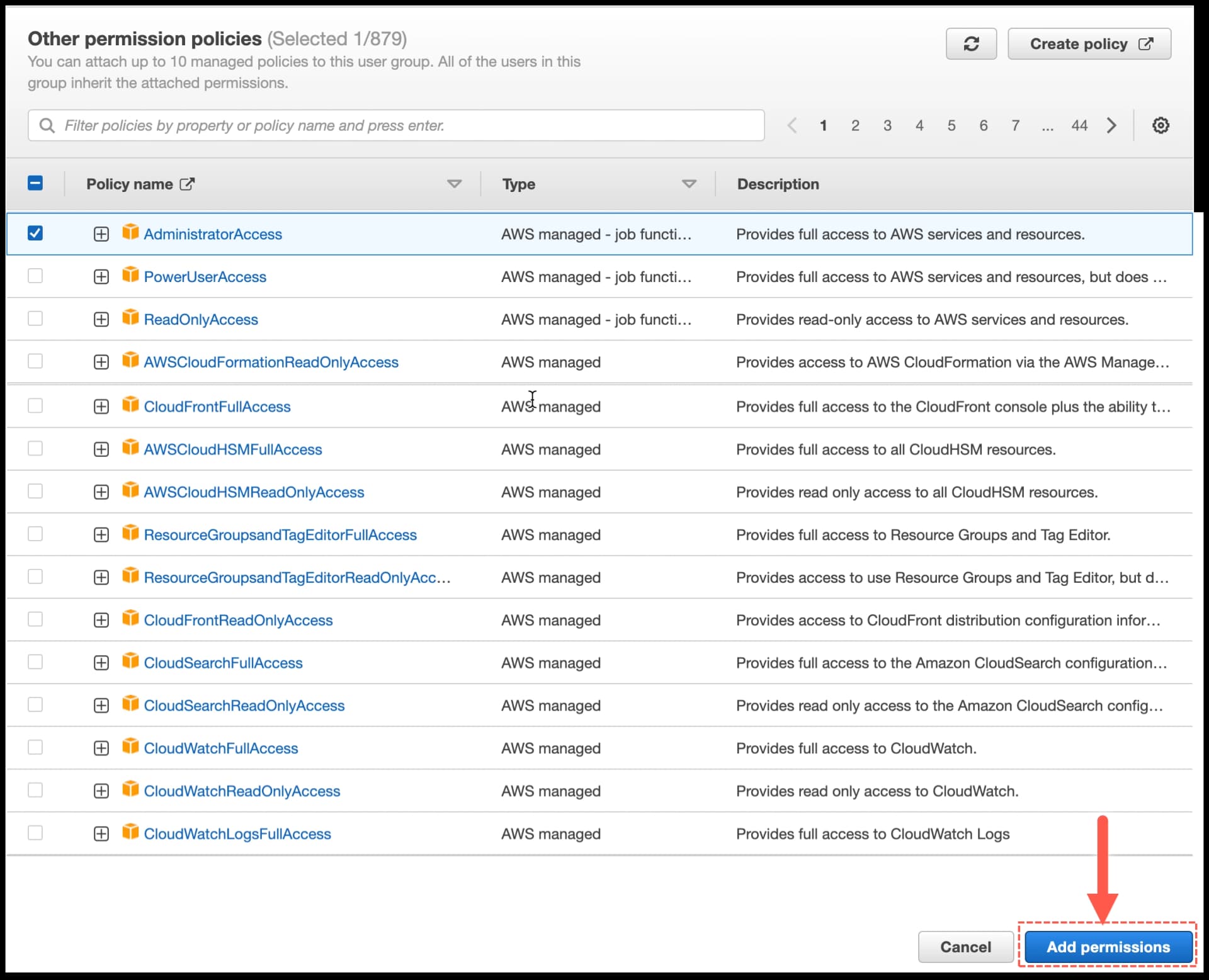Click the AWSCloudHSMReadOnlyAccess policy box icon
The width and height of the screenshot is (1209, 980).
tap(130, 490)
